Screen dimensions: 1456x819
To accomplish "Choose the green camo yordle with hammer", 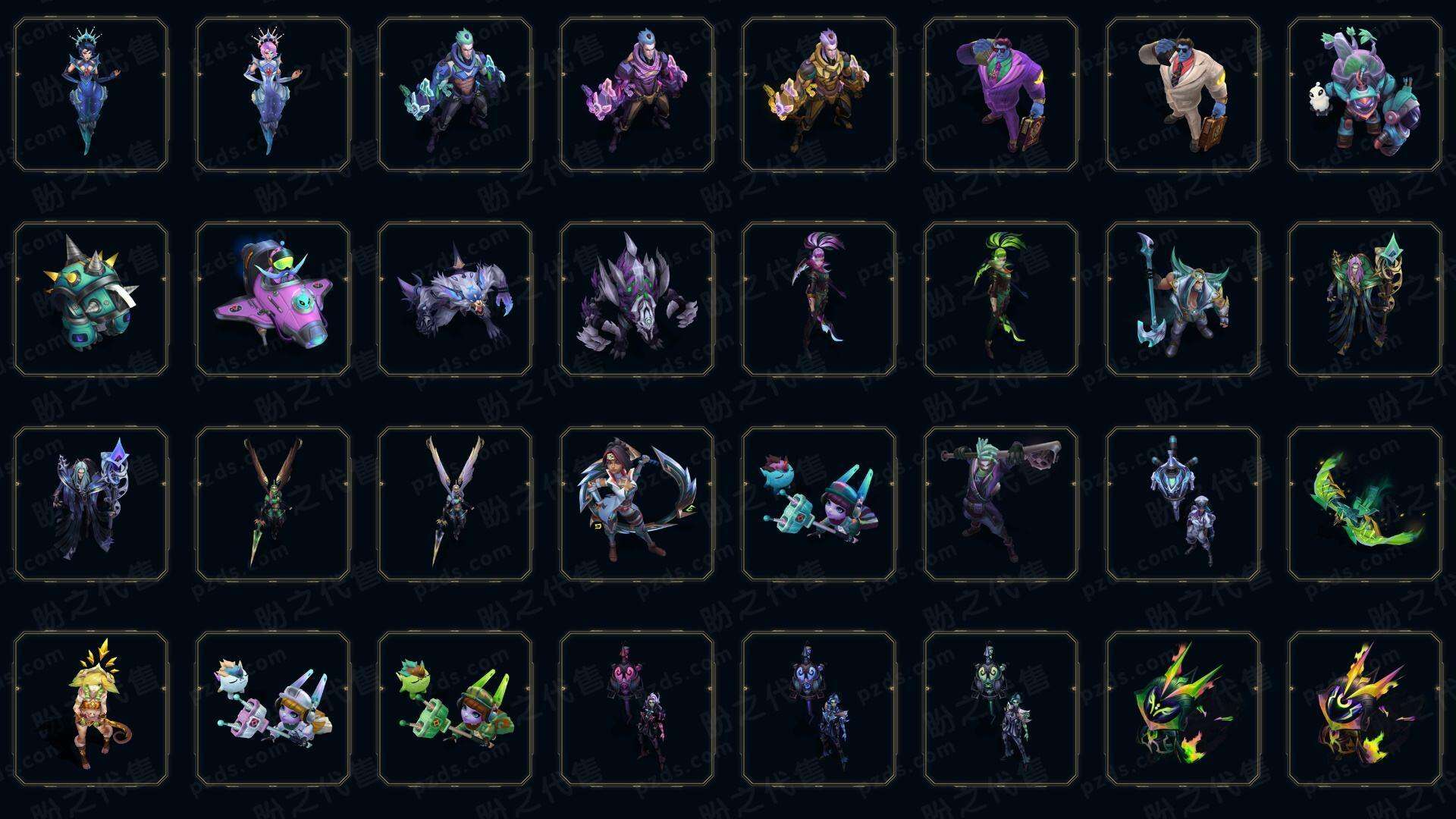I will click(455, 708).
